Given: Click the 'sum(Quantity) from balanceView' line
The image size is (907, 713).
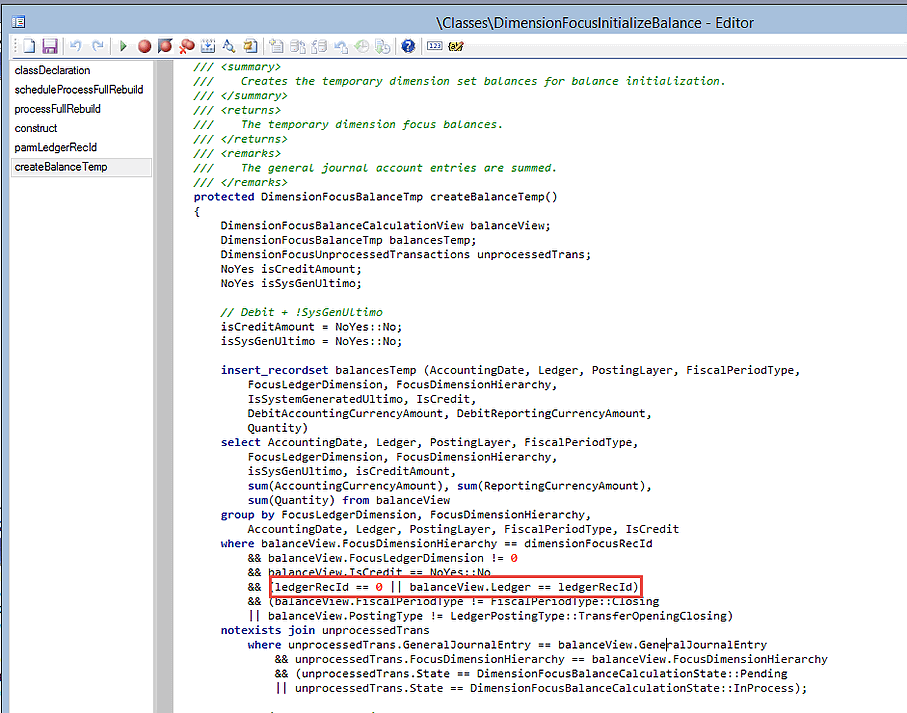Looking at the screenshot, I should 349,500.
